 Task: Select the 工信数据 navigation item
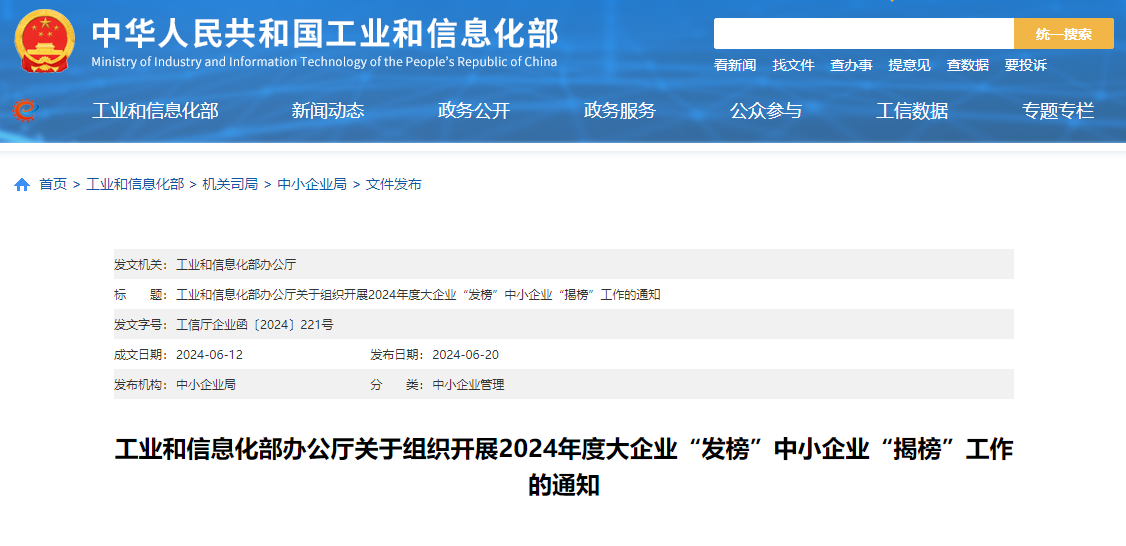[x=912, y=111]
